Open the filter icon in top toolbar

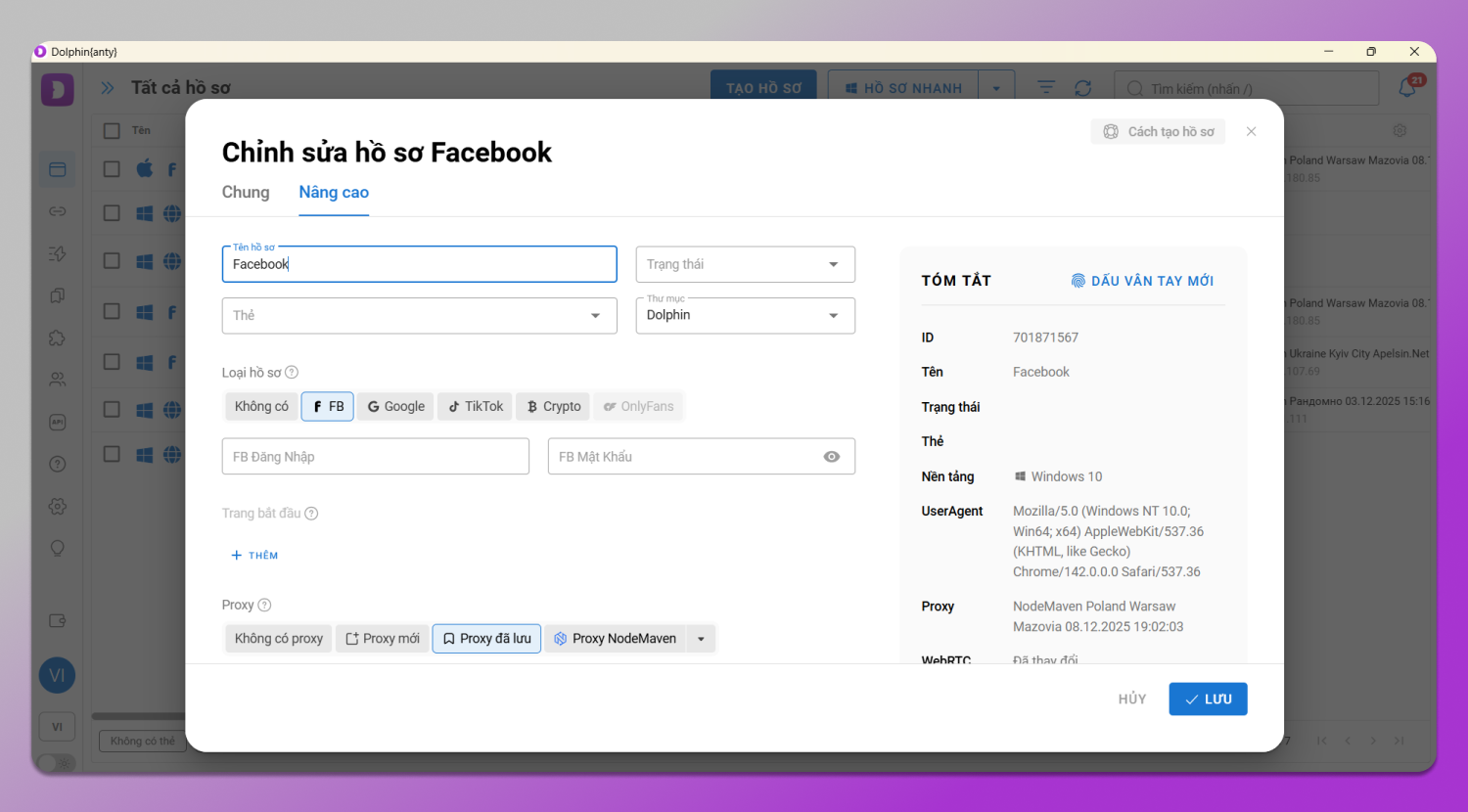click(x=1046, y=88)
